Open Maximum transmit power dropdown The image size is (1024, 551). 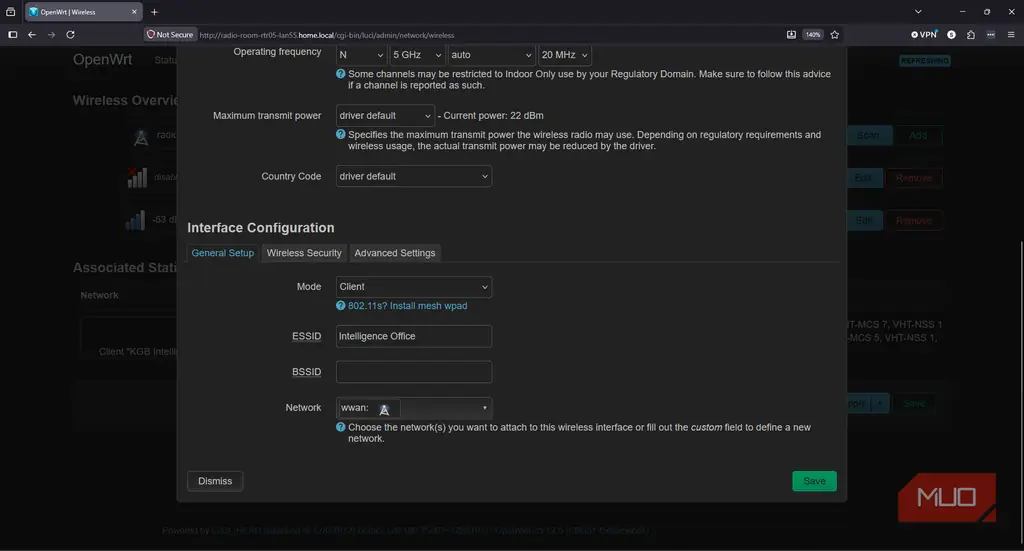(385, 116)
